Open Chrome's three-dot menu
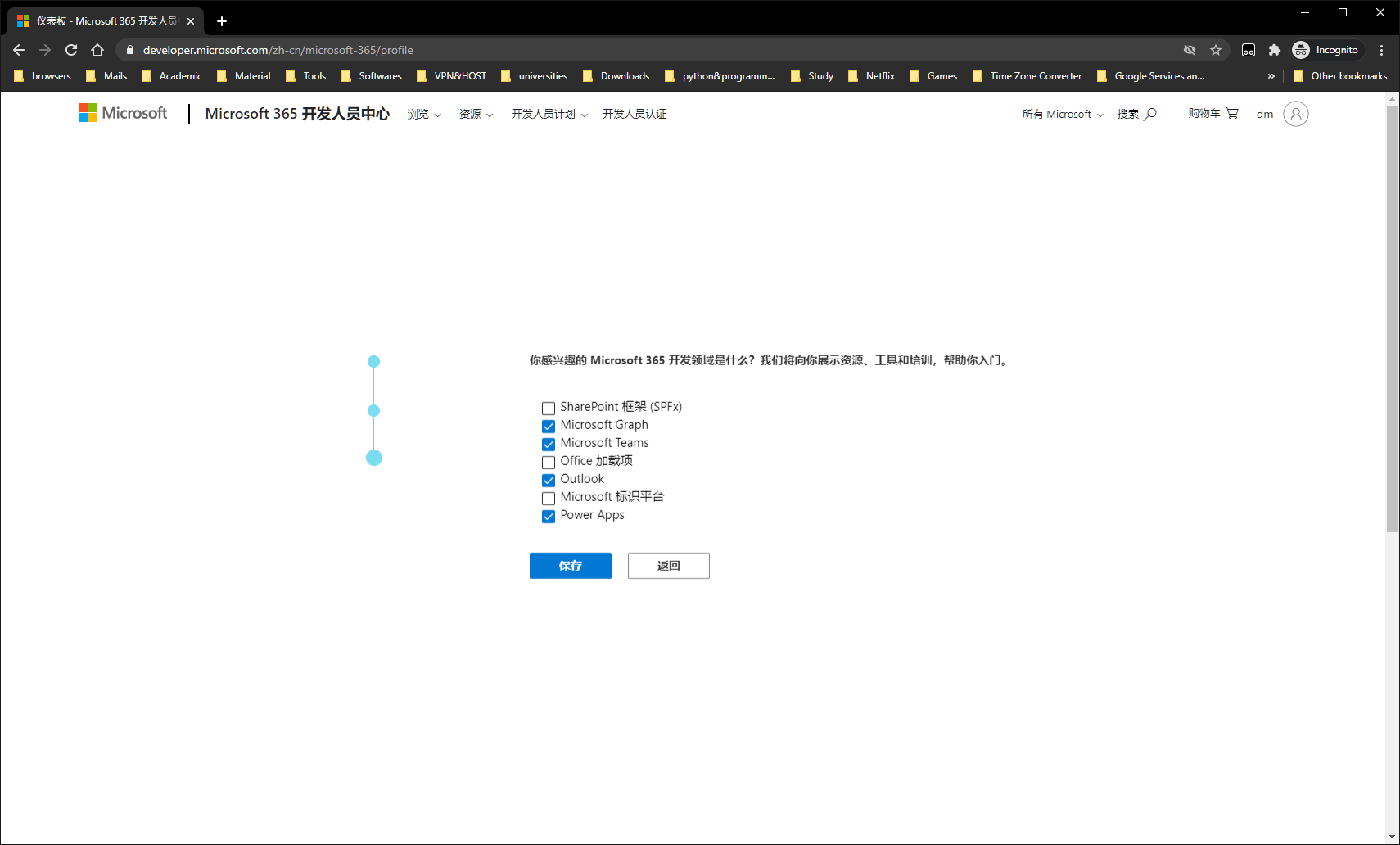This screenshot has height=845, width=1400. click(1382, 50)
